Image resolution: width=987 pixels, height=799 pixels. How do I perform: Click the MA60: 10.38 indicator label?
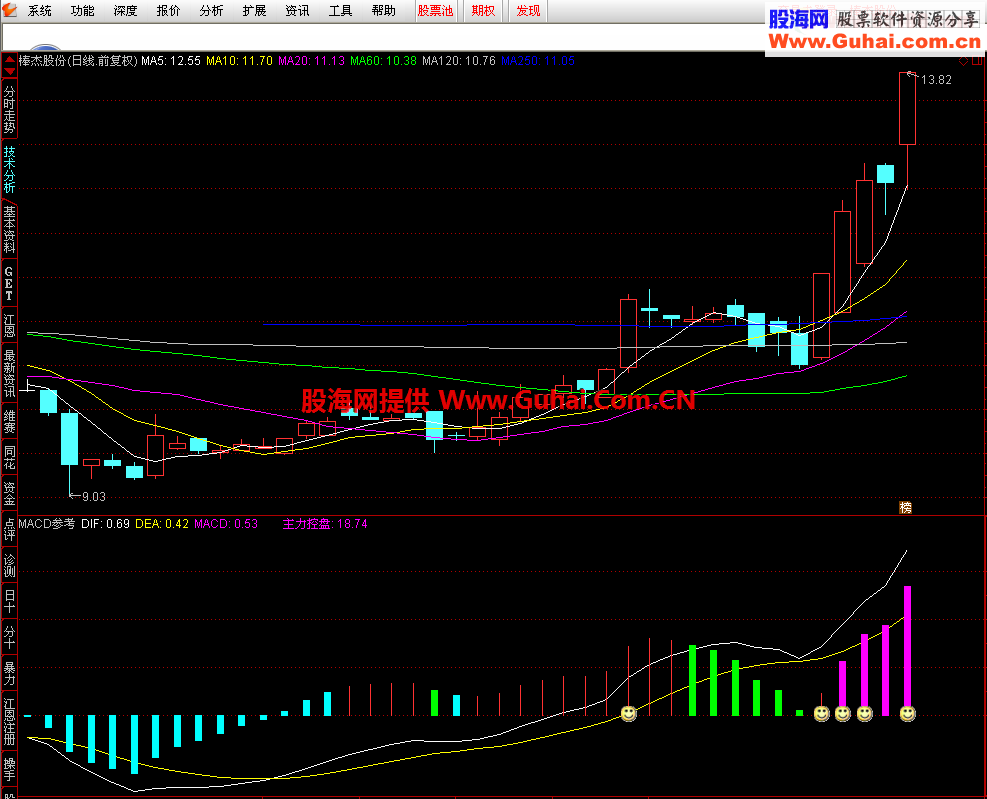383,61
